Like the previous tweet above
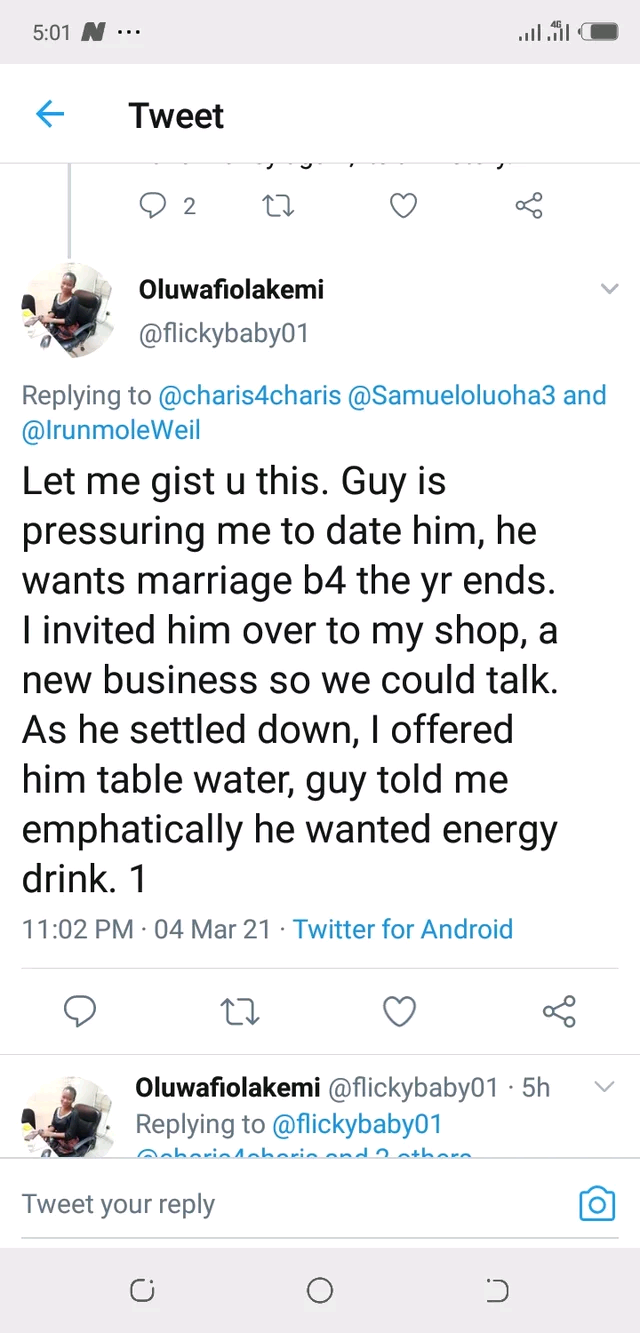Viewport: 640px width, 1333px height. [402, 206]
